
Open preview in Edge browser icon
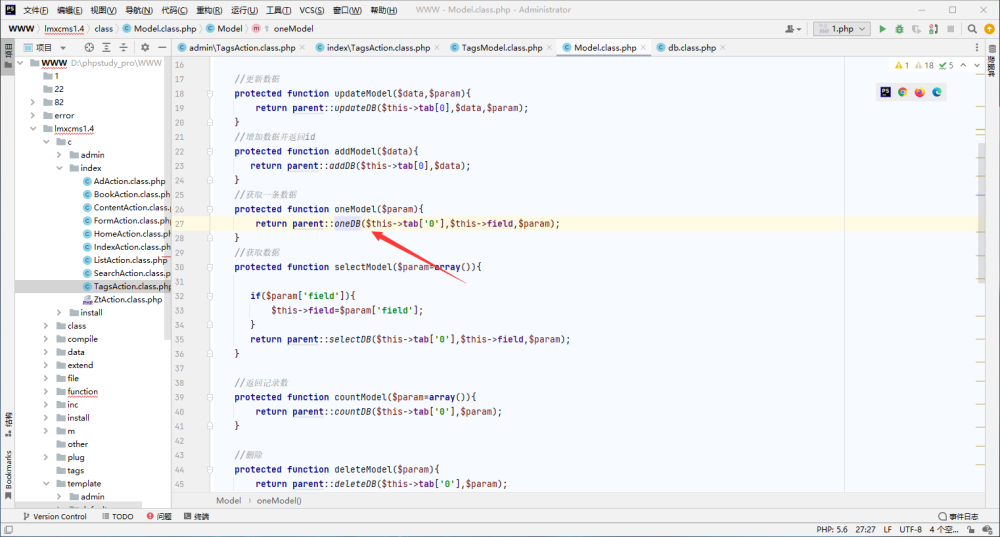(937, 92)
